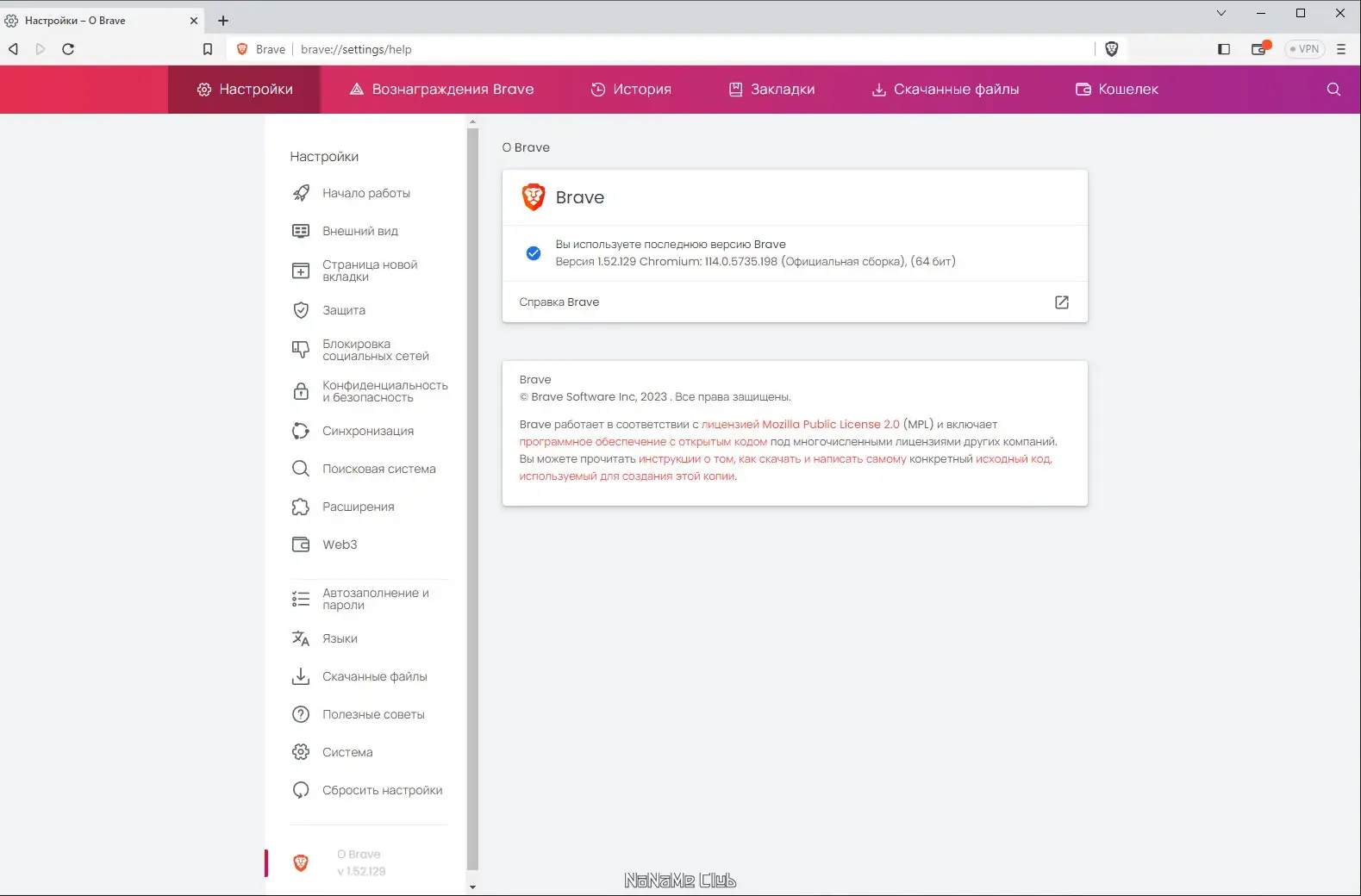The width and height of the screenshot is (1361, 896).
Task: Open Скачанные файлы tab in top bar
Action: [946, 90]
